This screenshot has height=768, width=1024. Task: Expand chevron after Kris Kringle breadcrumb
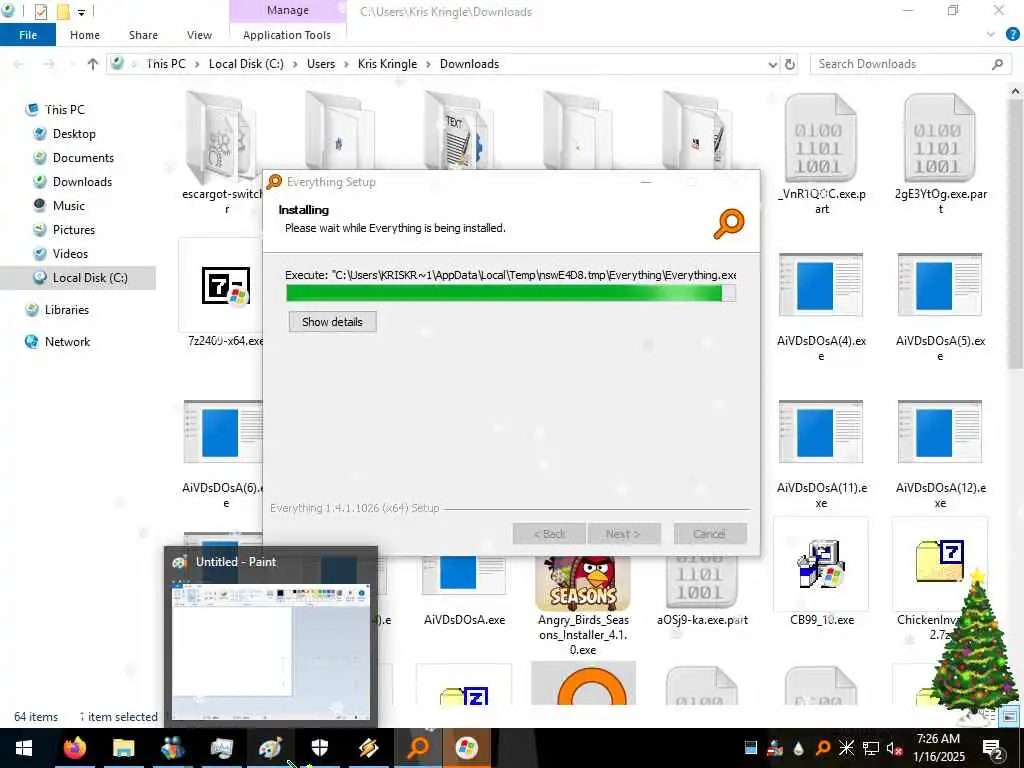[x=428, y=64]
